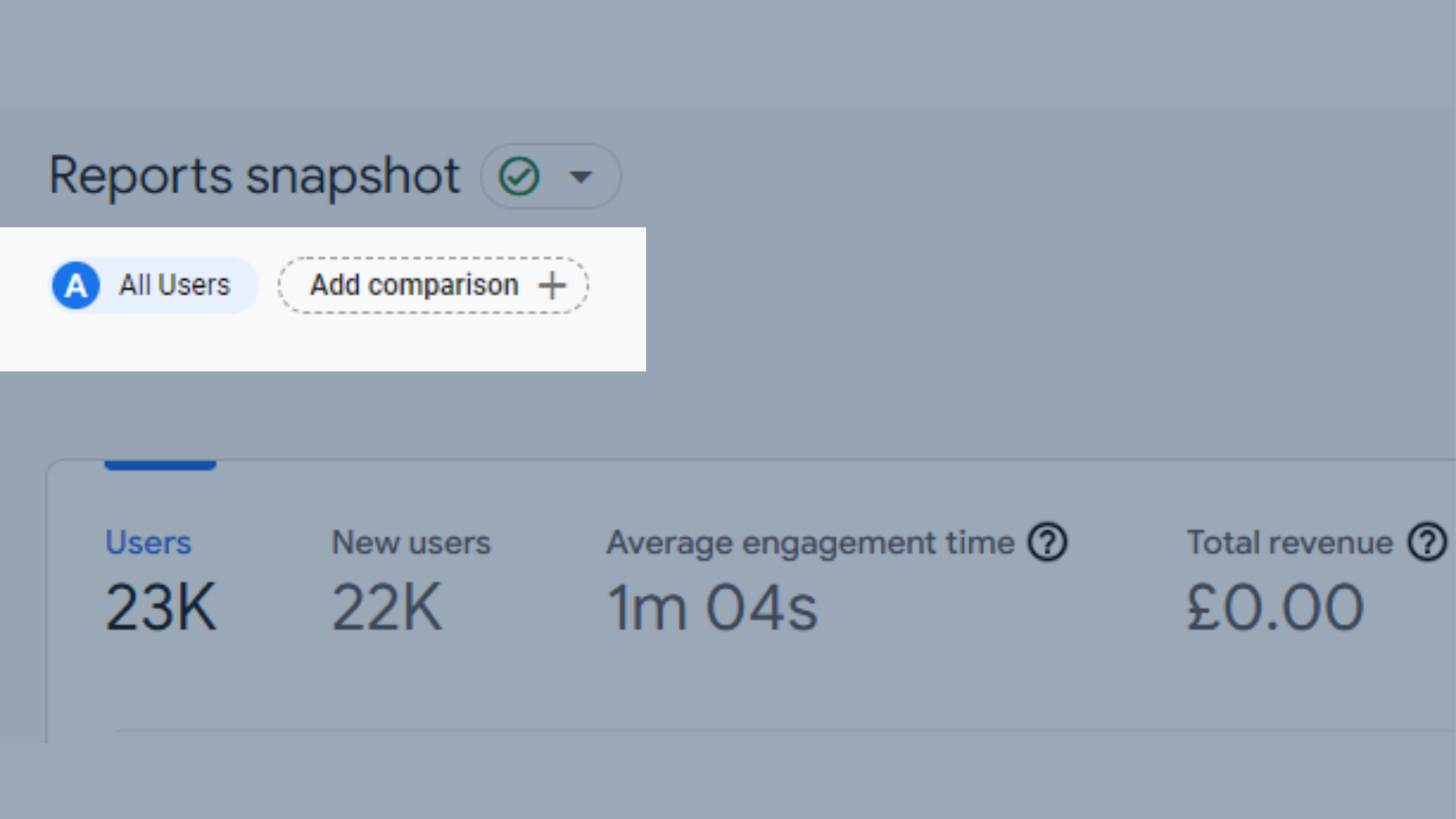The image size is (1456, 819).
Task: Select the Average engagement time metric tab
Action: coord(810,543)
